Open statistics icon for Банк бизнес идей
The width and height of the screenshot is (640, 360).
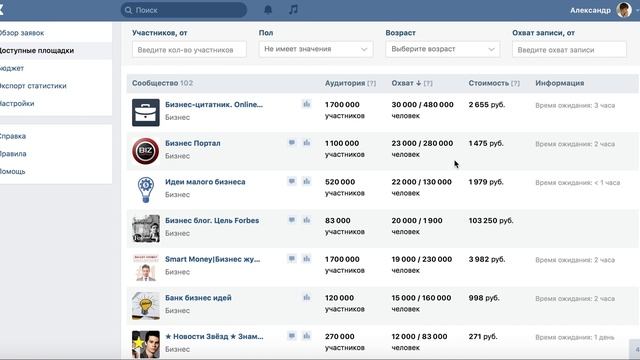tap(307, 297)
